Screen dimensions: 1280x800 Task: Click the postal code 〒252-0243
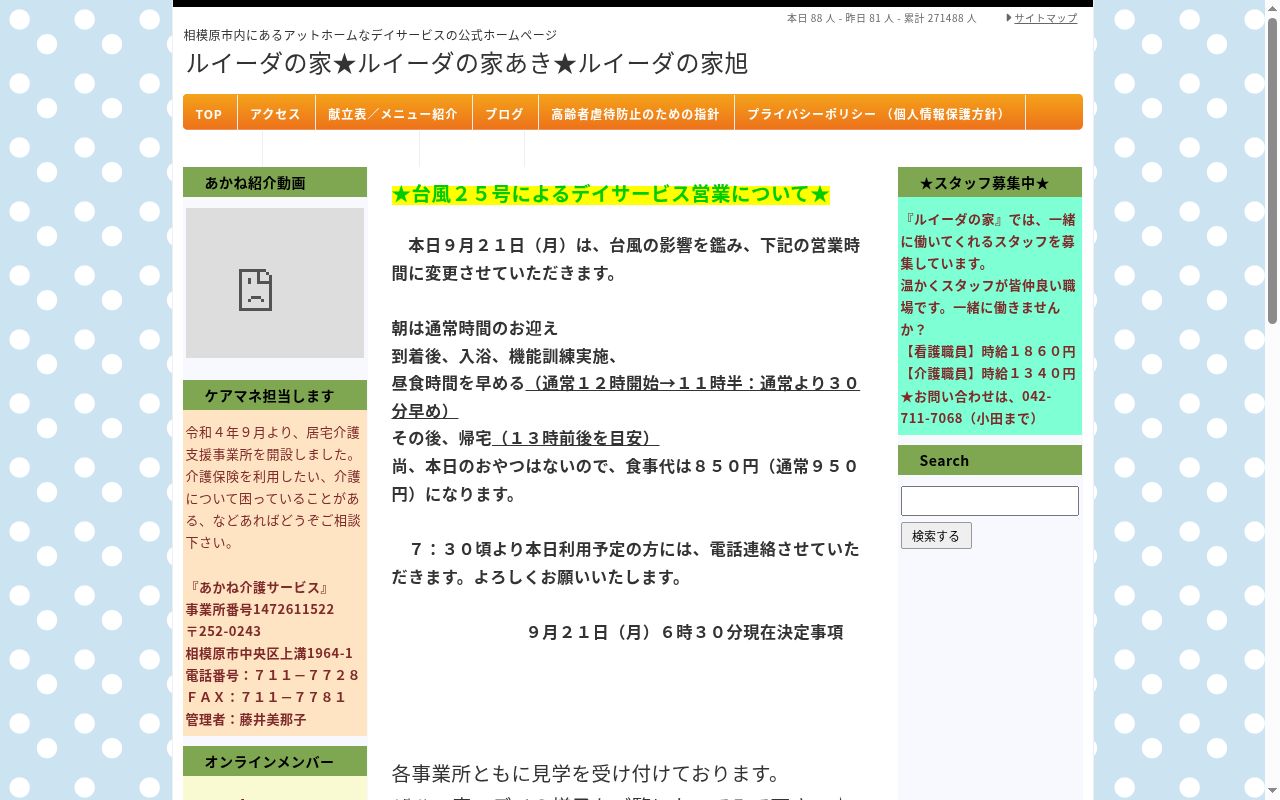click(224, 631)
